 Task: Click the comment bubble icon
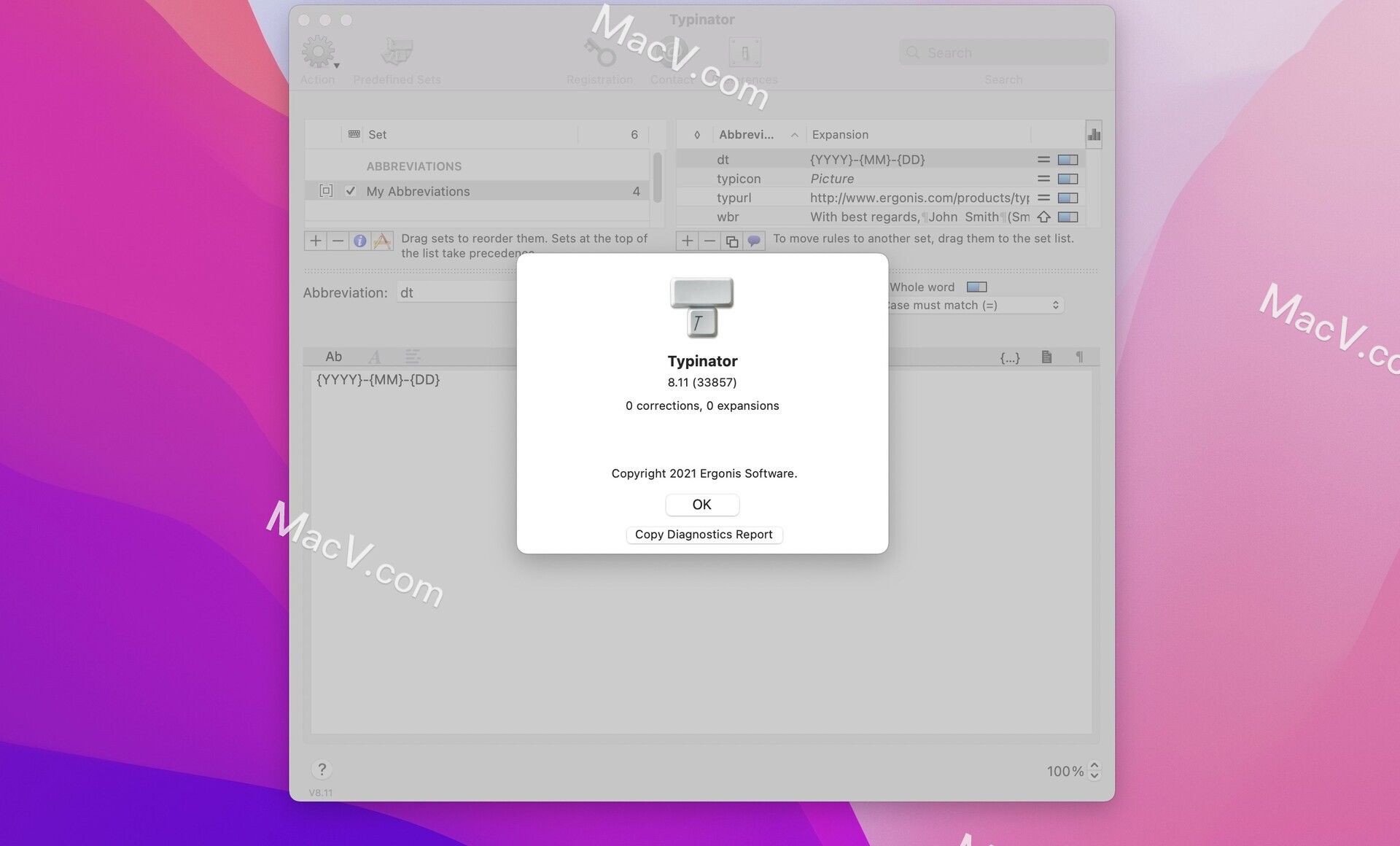[753, 241]
